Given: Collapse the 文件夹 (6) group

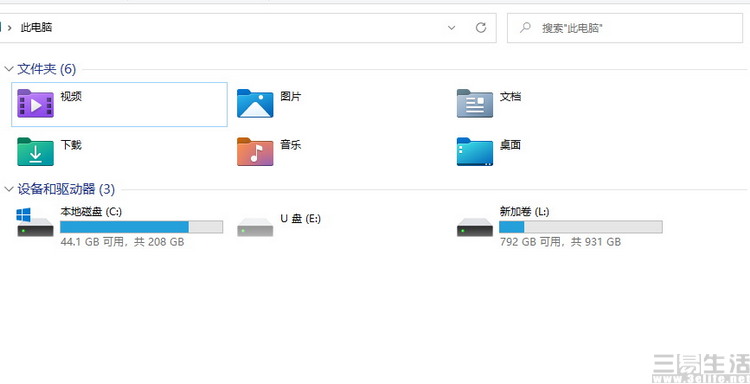Looking at the screenshot, I should (9, 69).
